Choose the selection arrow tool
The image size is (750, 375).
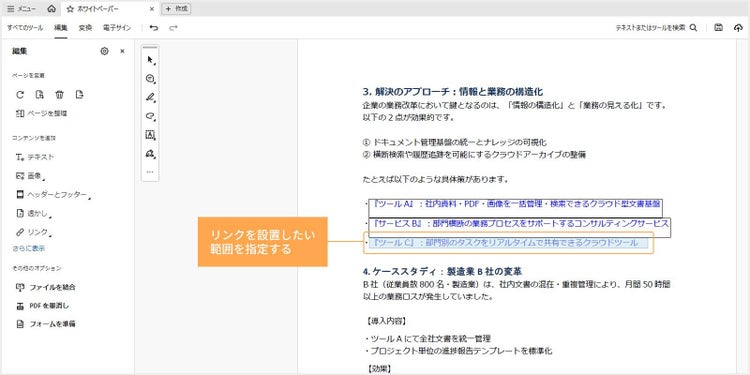coord(150,60)
